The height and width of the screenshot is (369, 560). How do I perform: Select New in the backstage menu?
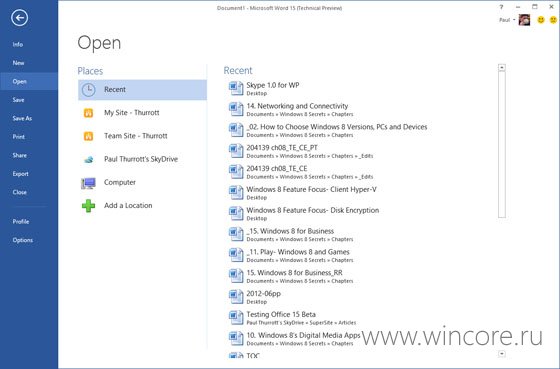[x=19, y=63]
